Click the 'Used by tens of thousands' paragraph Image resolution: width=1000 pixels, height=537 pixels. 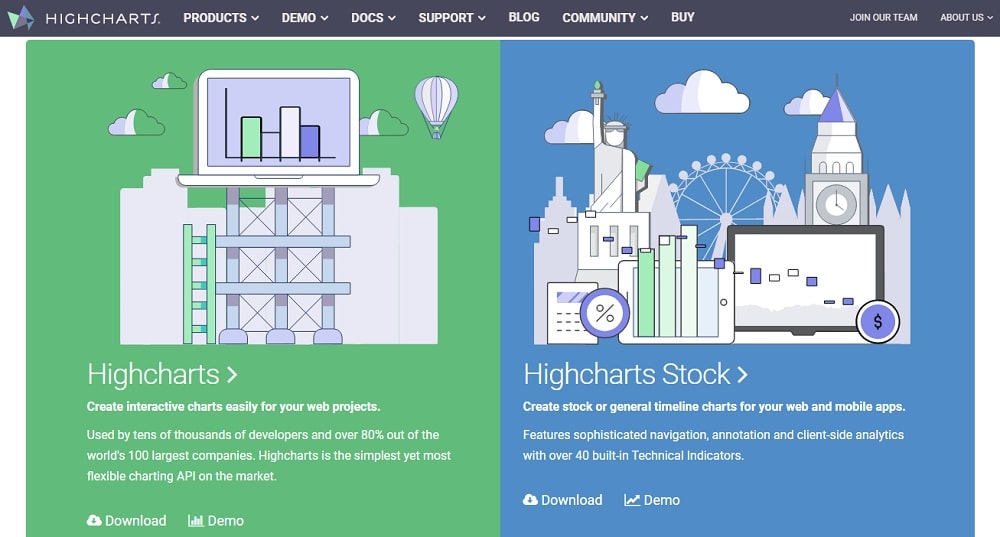(268, 455)
